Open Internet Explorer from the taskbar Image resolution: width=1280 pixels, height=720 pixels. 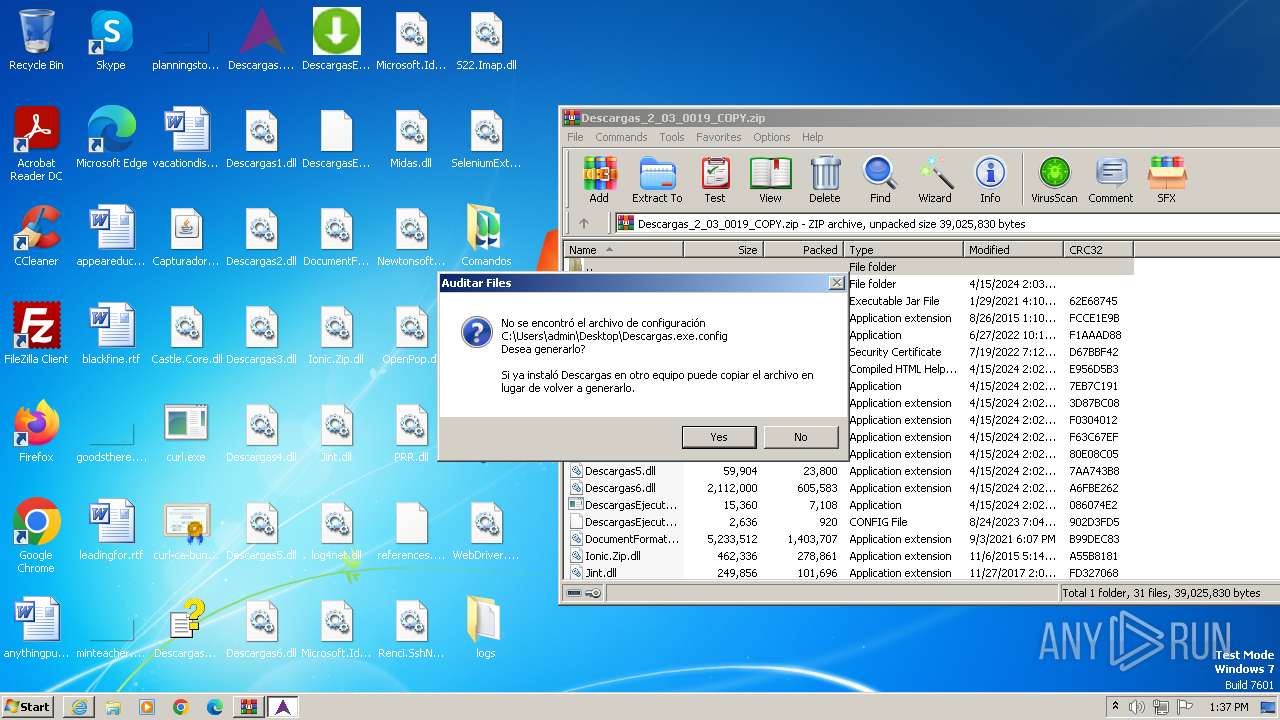(x=79, y=707)
